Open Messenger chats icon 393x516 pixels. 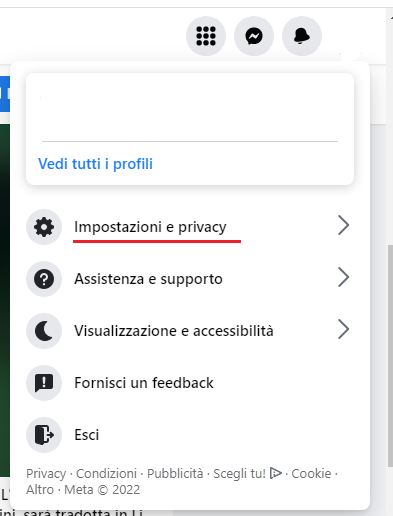point(254,36)
